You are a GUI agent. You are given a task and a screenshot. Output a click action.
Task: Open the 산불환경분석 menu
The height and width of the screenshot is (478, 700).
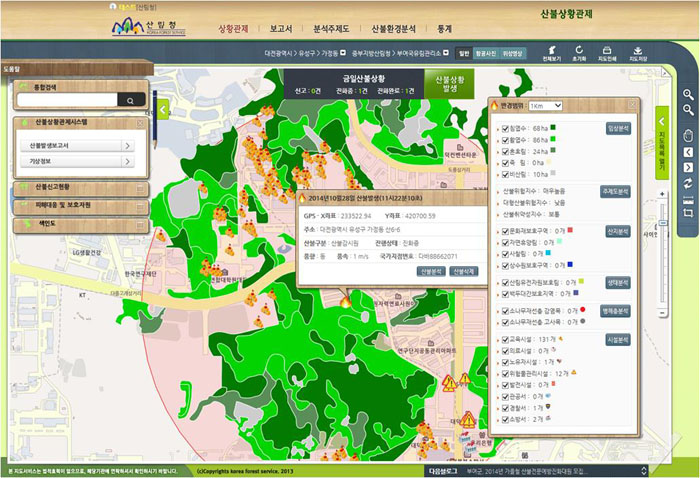pyautogui.click(x=394, y=30)
